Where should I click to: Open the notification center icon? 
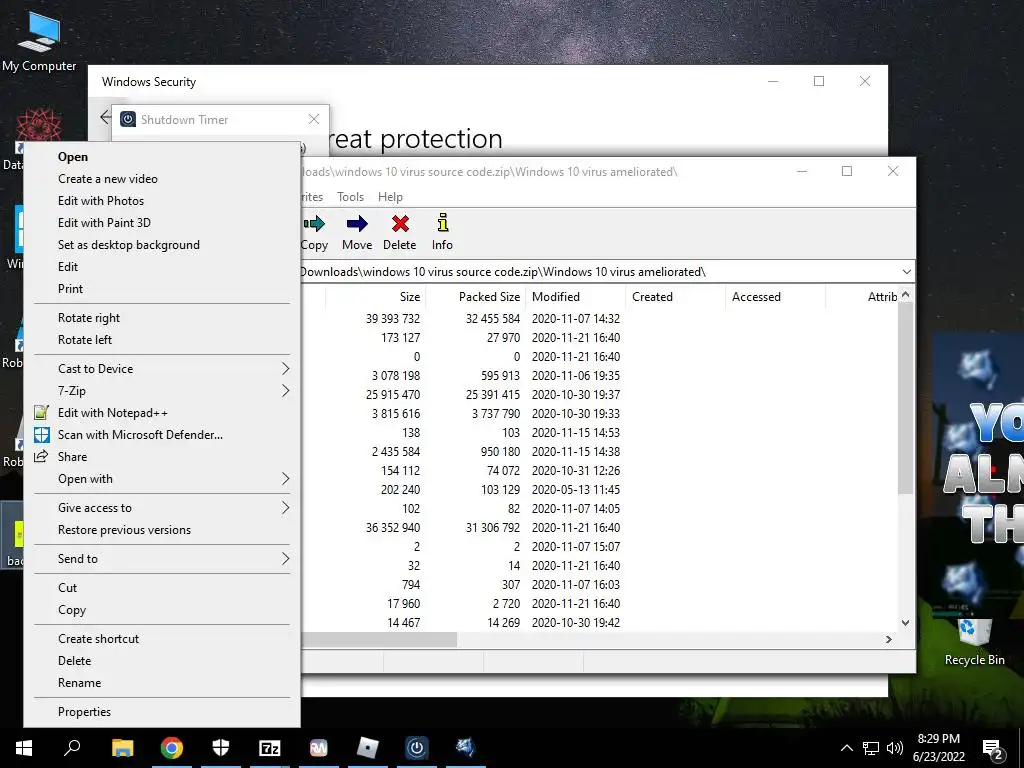point(993,750)
